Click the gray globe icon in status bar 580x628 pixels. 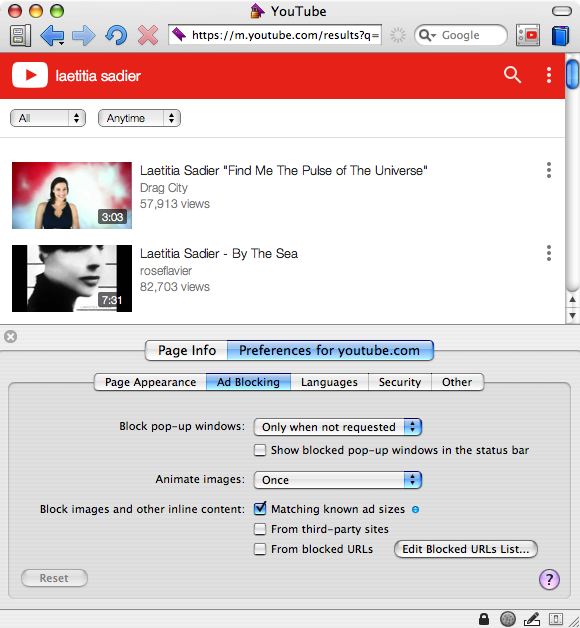[508, 619]
